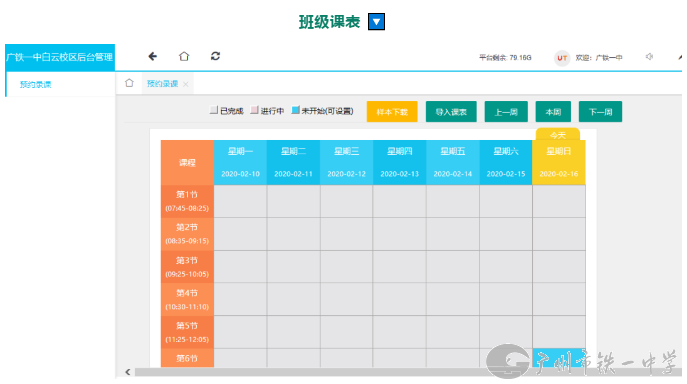The height and width of the screenshot is (384, 687).
Task: Click the Wednesday 第3节 schedule cell
Action: point(347,267)
